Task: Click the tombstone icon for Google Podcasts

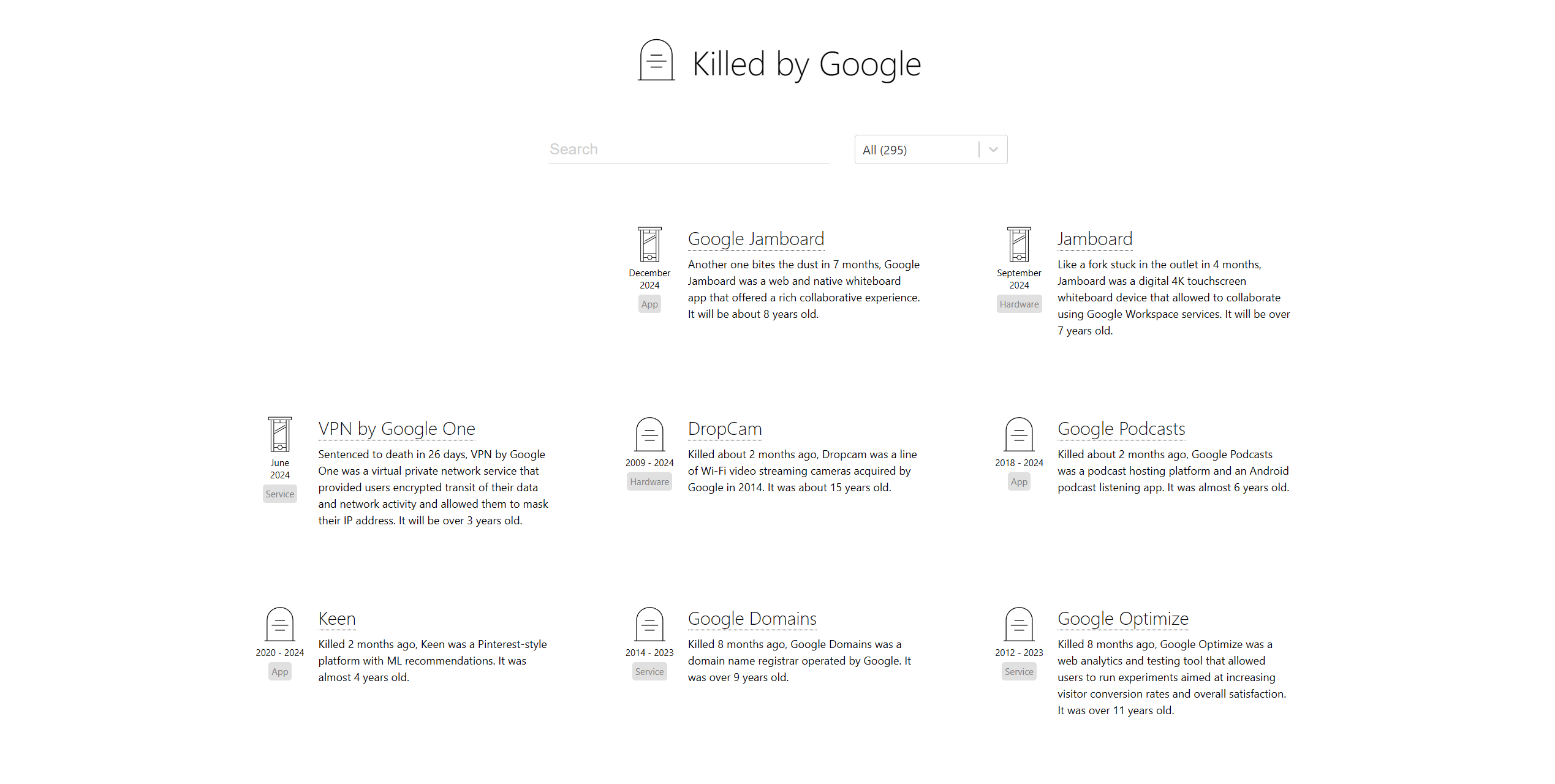Action: 1019,434
